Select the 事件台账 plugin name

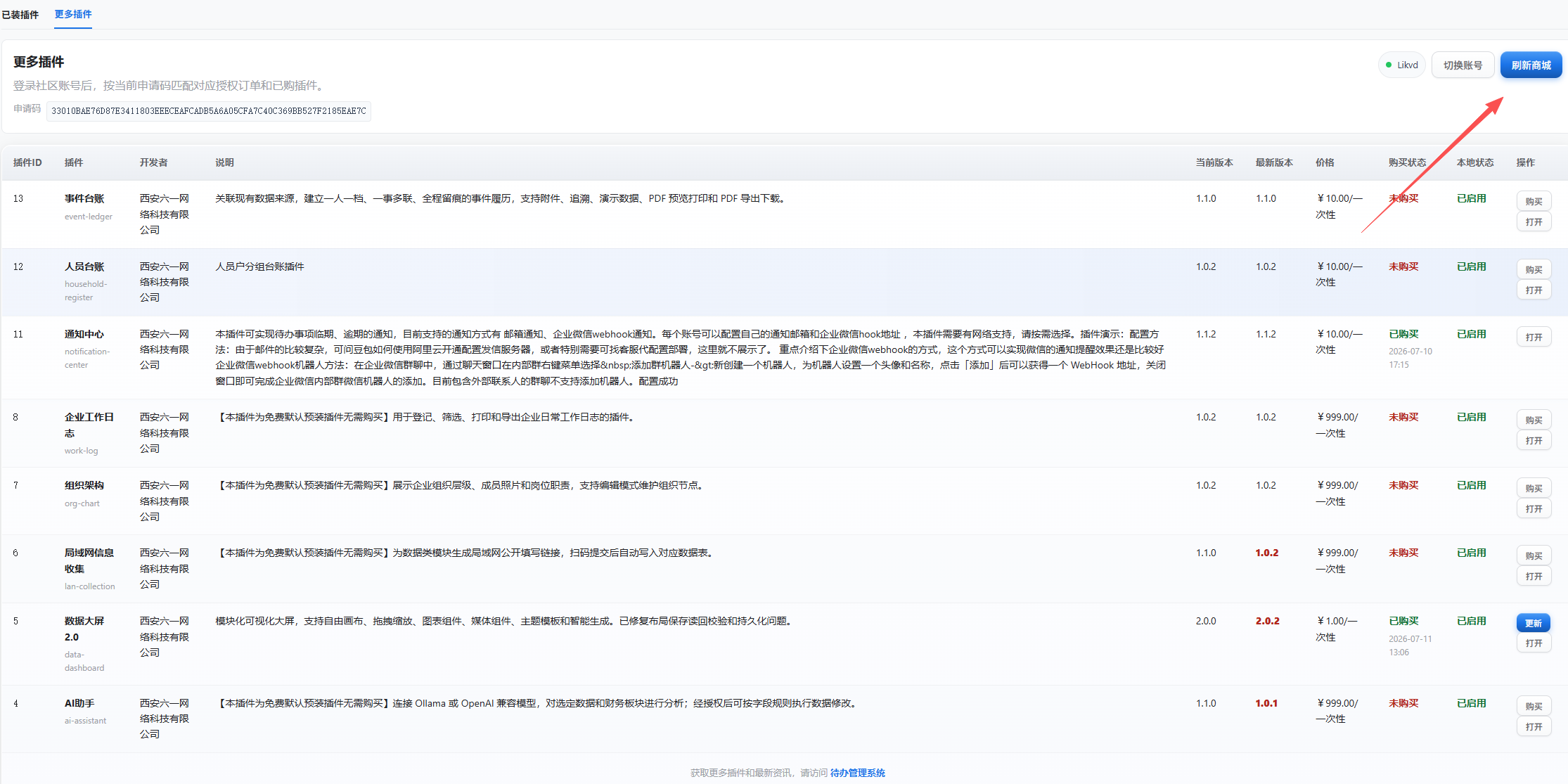point(84,198)
